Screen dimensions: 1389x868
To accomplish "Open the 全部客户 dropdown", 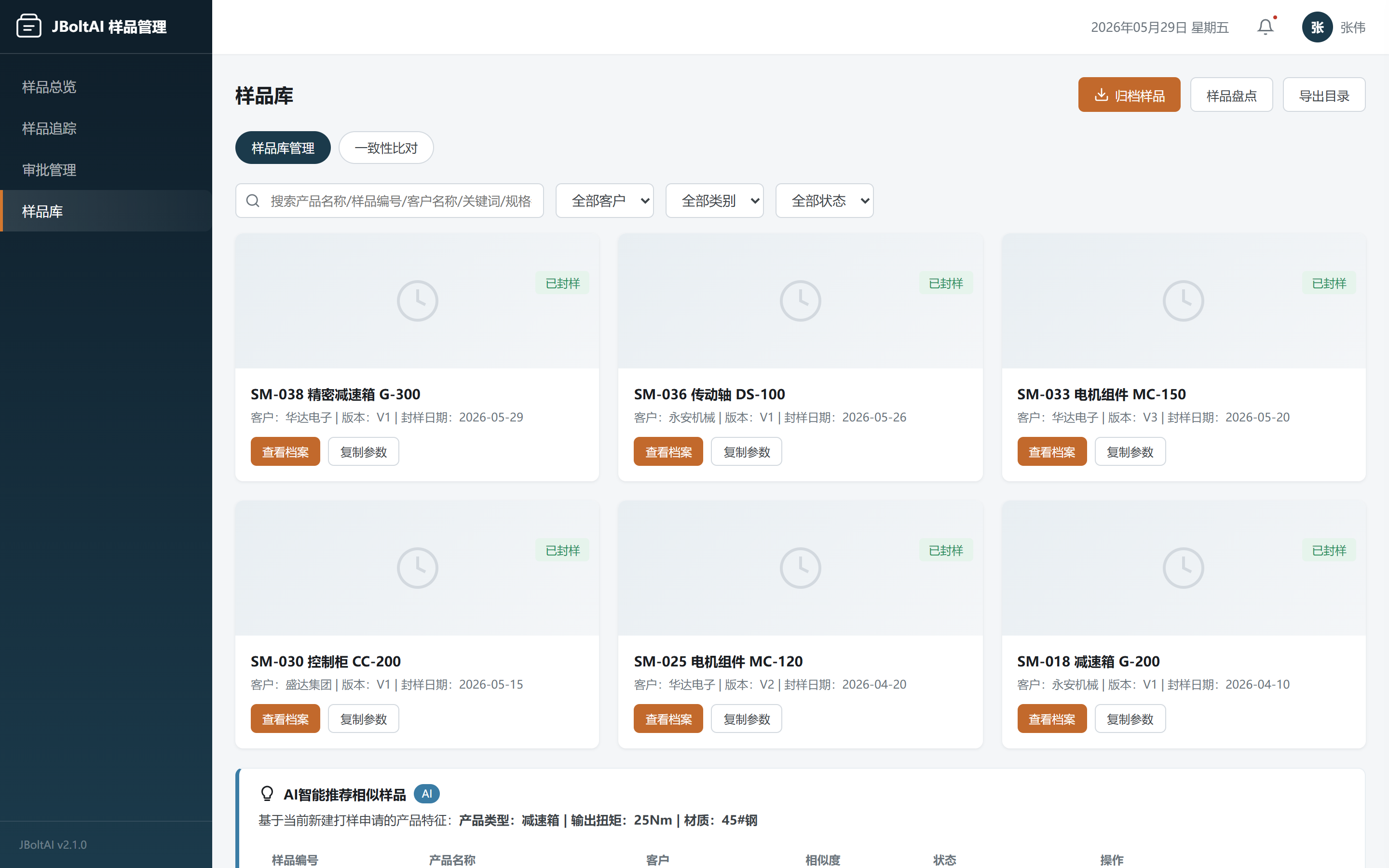I will (604, 201).
